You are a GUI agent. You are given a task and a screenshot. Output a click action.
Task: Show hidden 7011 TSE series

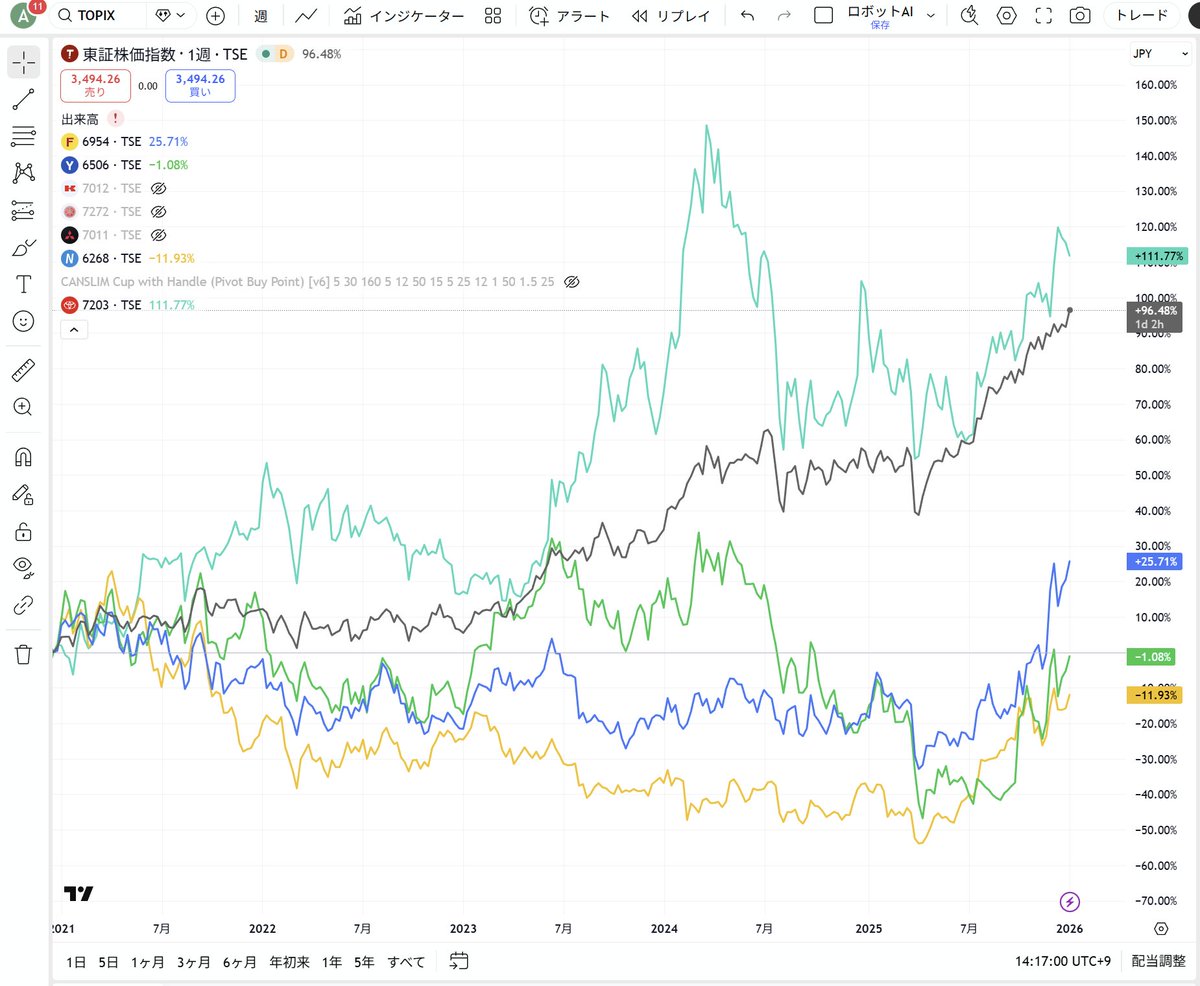click(157, 234)
